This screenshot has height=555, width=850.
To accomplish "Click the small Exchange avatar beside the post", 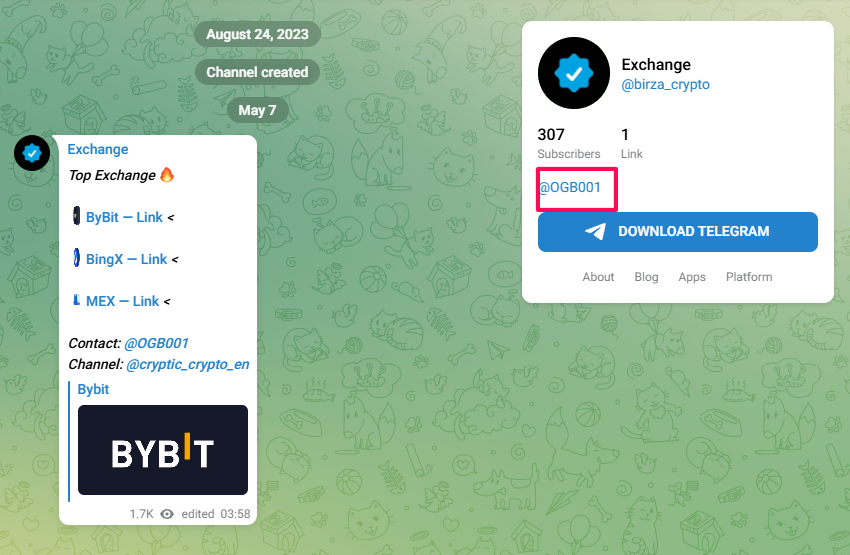I will pyautogui.click(x=32, y=153).
